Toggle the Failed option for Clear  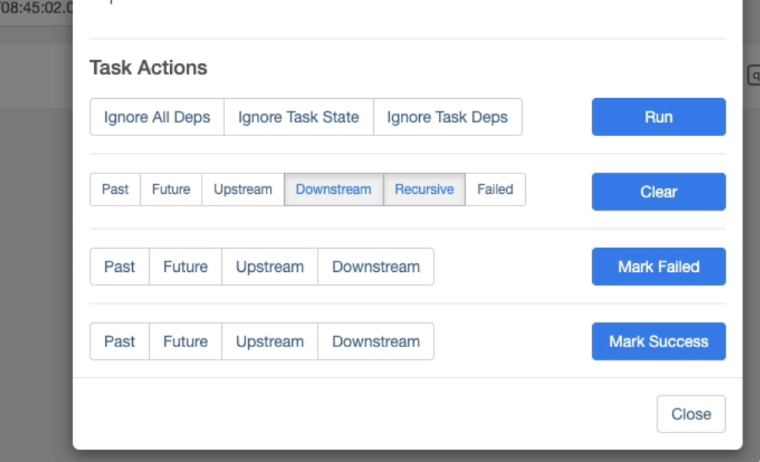tap(495, 189)
